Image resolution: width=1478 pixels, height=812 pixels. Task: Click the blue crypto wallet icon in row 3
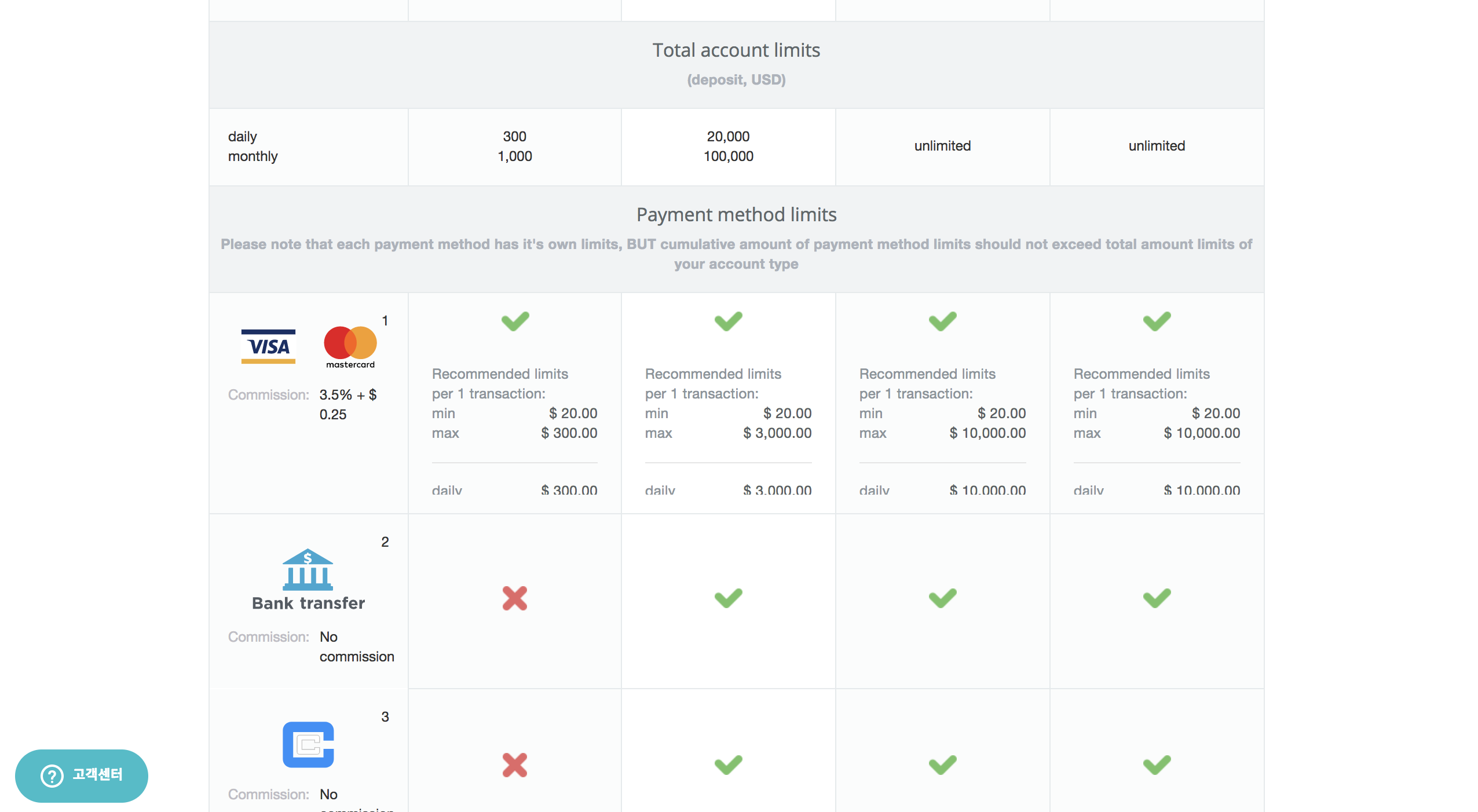tap(308, 744)
